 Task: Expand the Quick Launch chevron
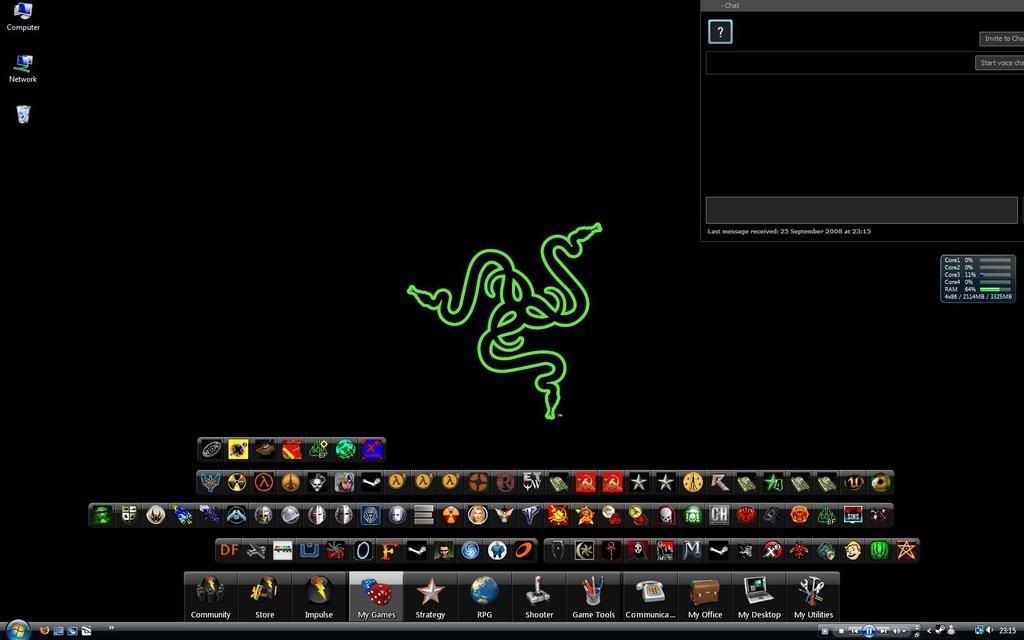pos(111,628)
